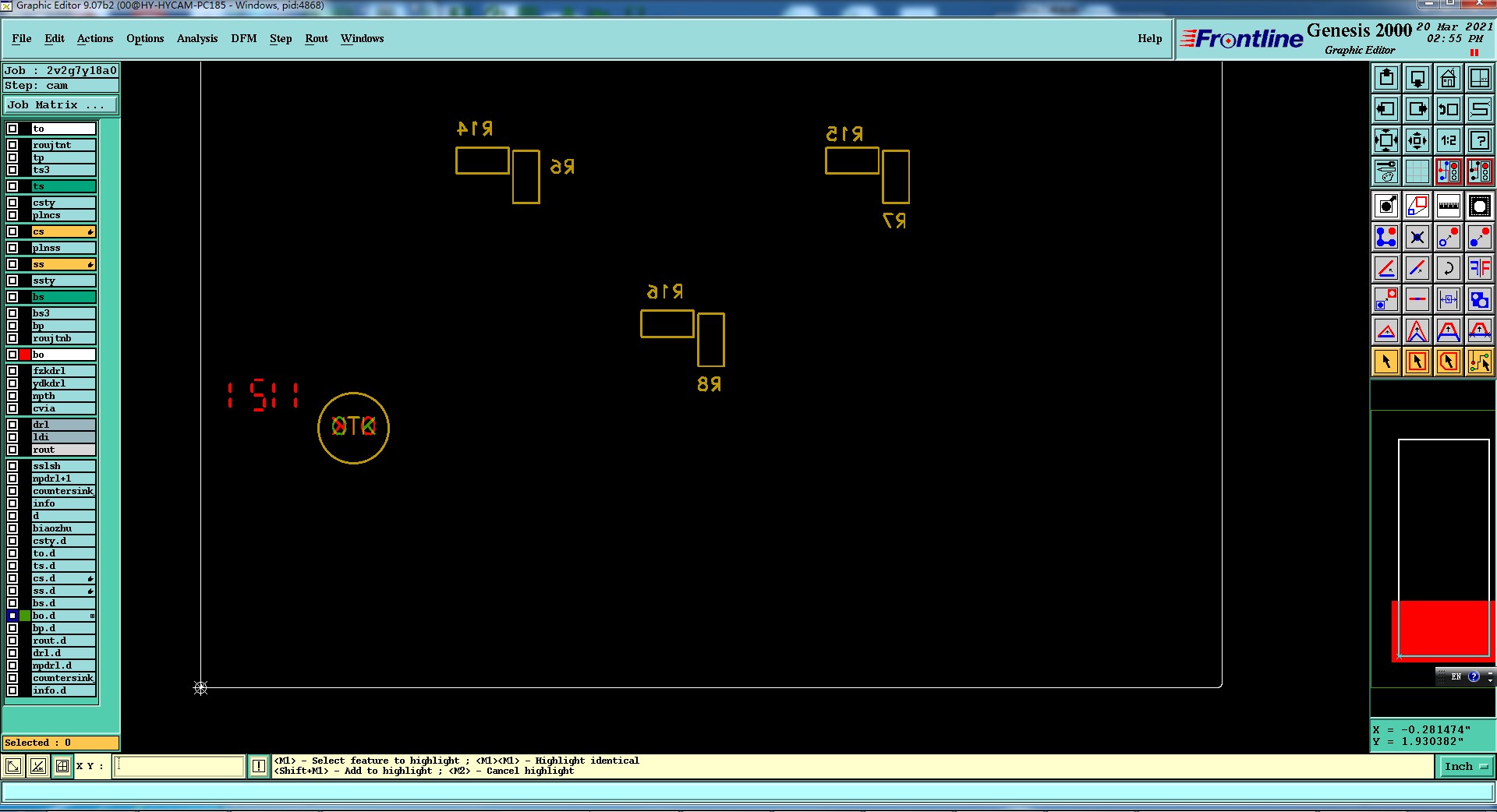Viewport: 1497px width, 812px height.
Task: Click the pan up arrow icon
Action: pos(1386,78)
